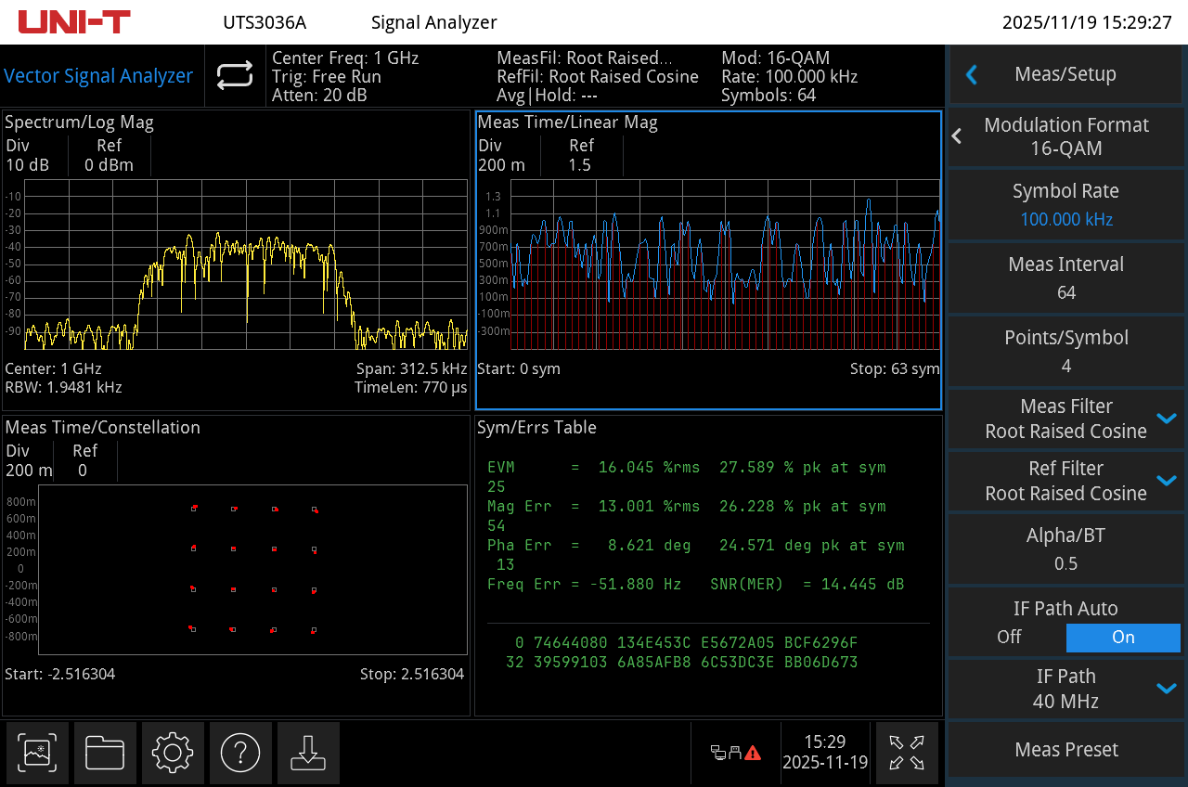Collapse the Meas/Setup menu via back chevron
The height and width of the screenshot is (787, 1188).
click(971, 73)
